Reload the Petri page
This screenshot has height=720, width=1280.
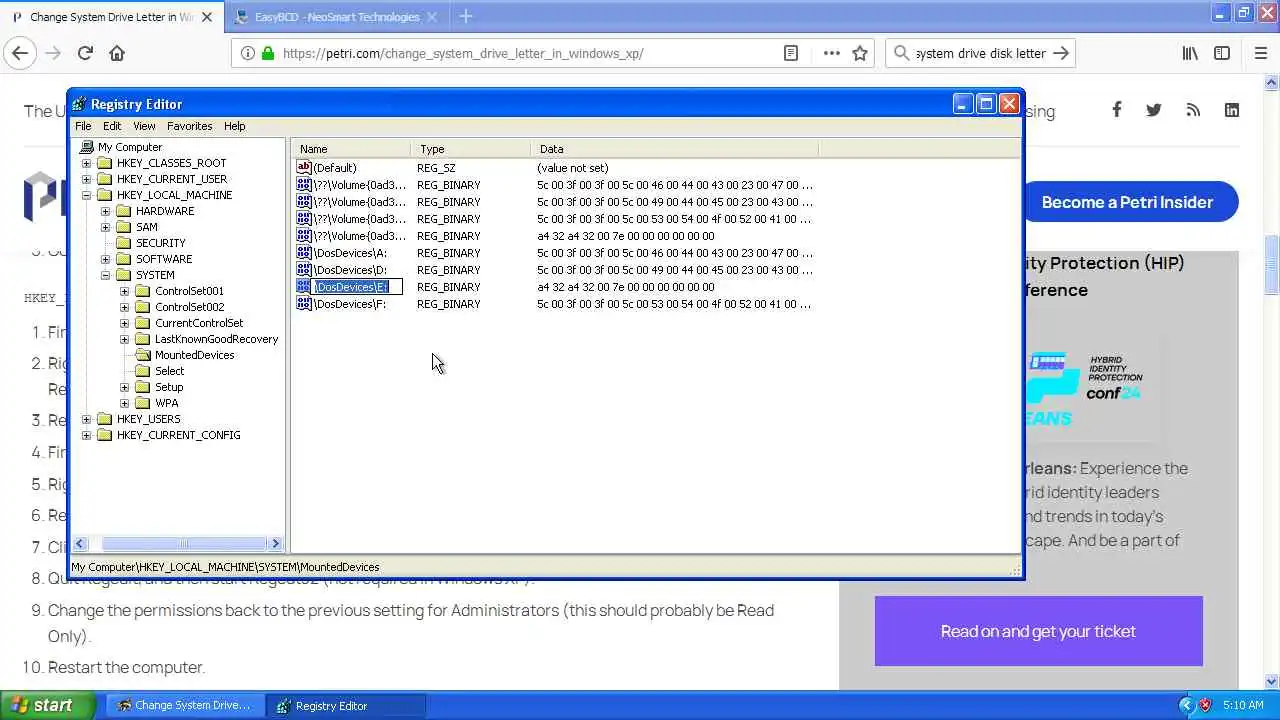click(x=85, y=53)
